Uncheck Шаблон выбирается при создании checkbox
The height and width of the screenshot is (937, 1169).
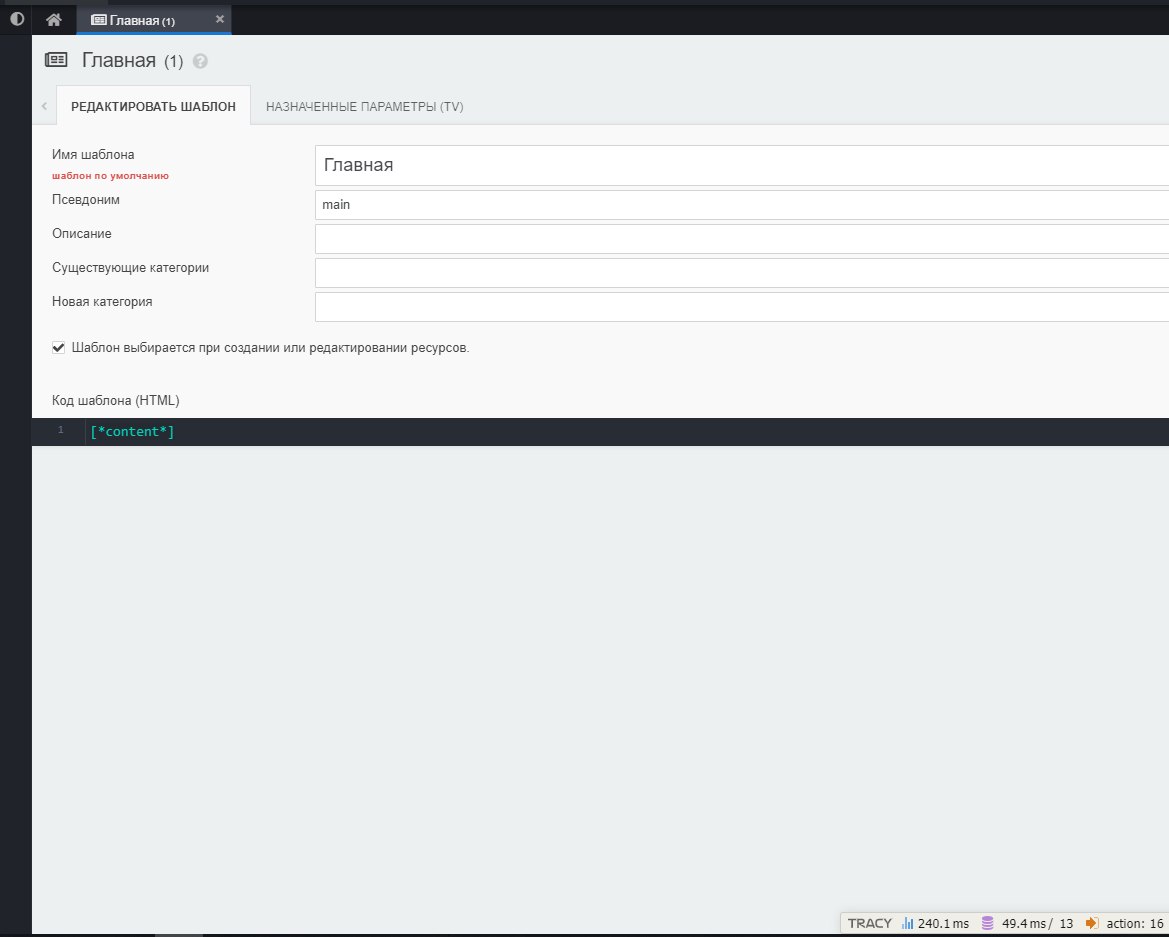58,347
